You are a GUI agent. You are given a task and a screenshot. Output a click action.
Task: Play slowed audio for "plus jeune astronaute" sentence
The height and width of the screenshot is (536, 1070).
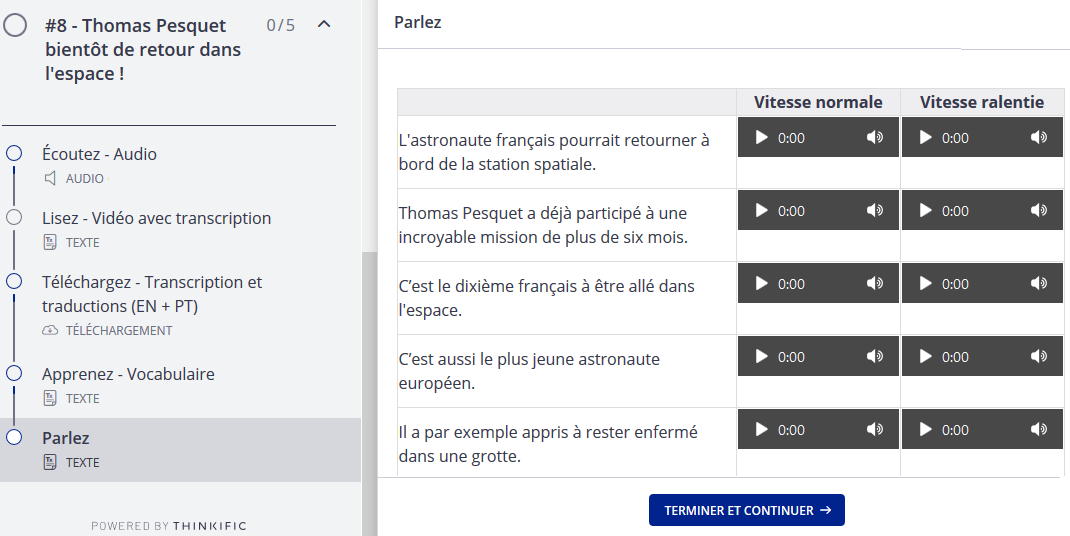926,357
